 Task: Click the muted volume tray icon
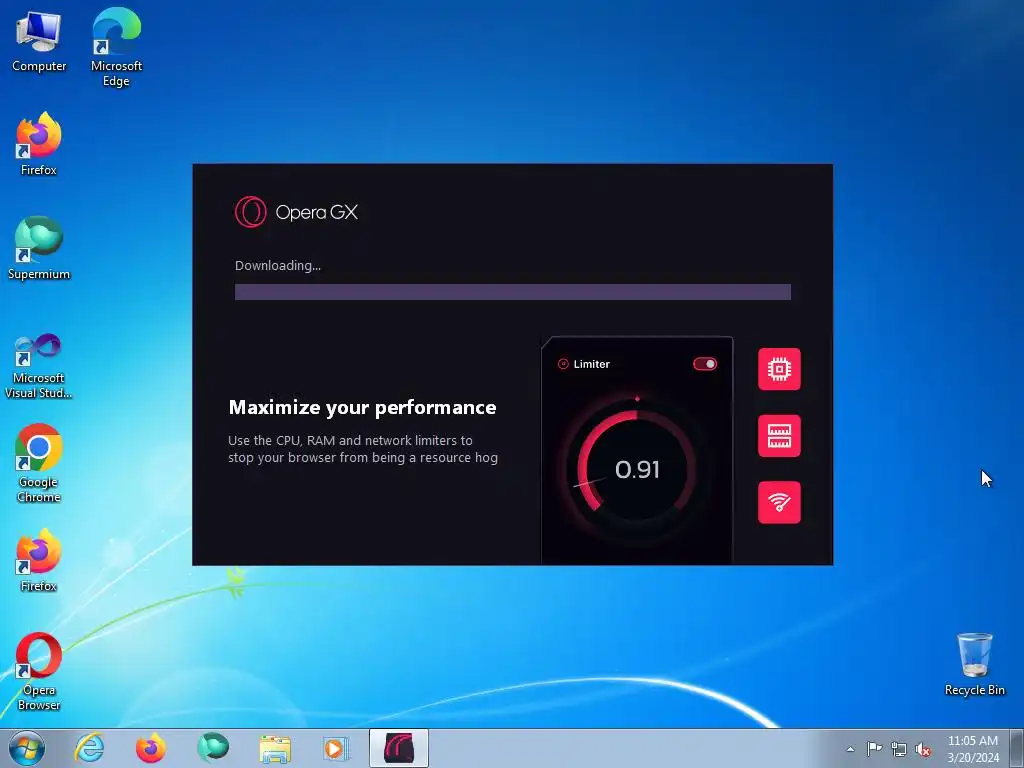[x=923, y=749]
